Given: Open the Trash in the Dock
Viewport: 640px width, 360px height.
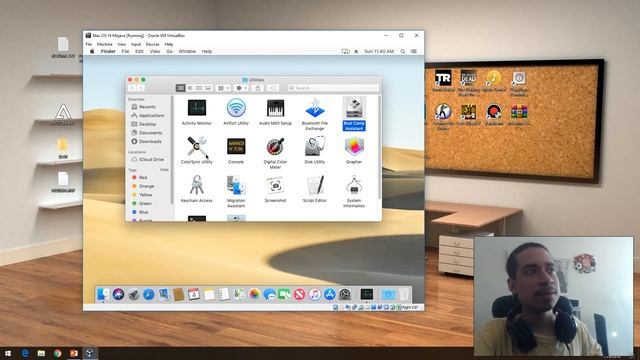Looking at the screenshot, I should point(404,294).
